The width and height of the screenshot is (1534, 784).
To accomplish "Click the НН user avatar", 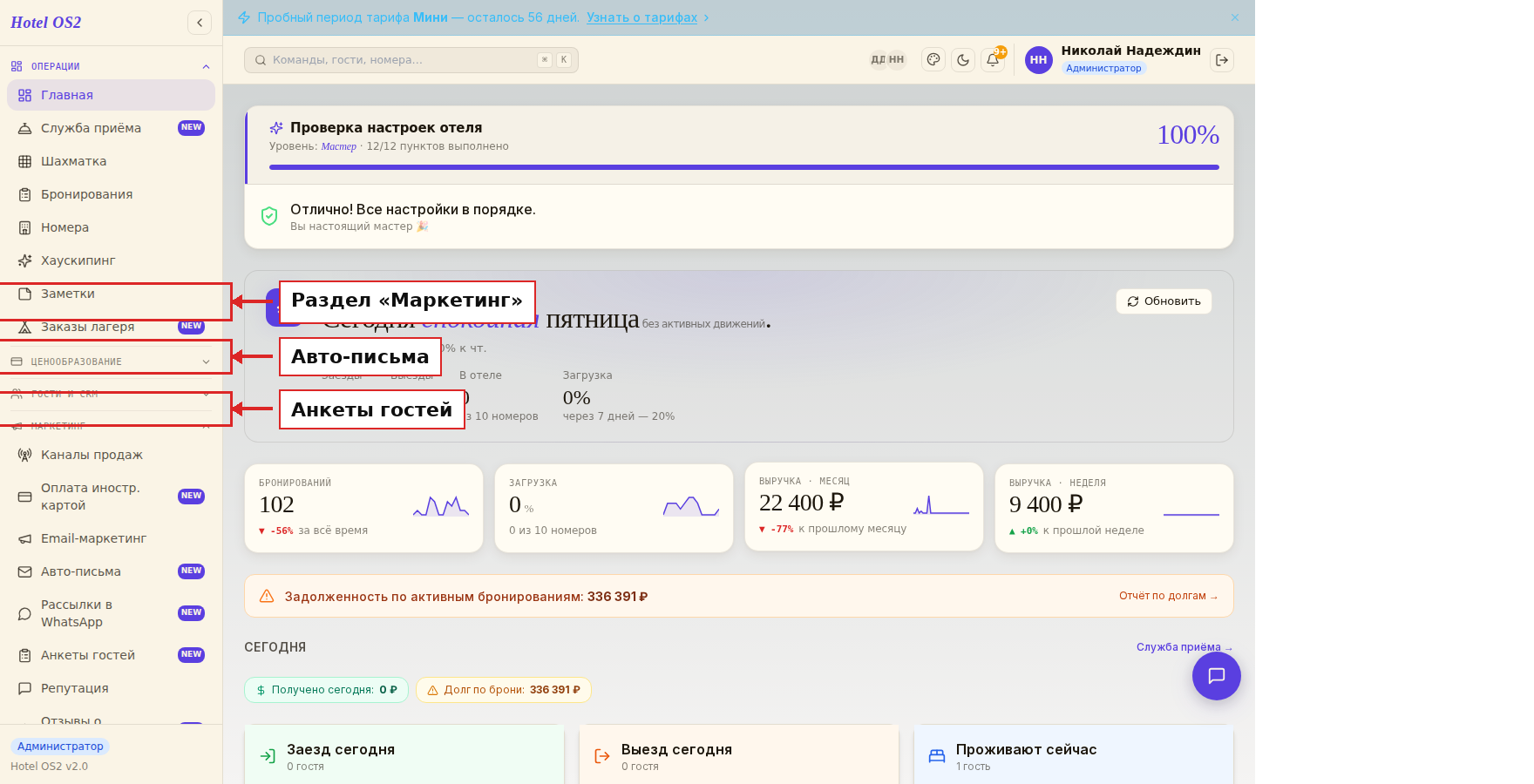I will coord(1039,60).
